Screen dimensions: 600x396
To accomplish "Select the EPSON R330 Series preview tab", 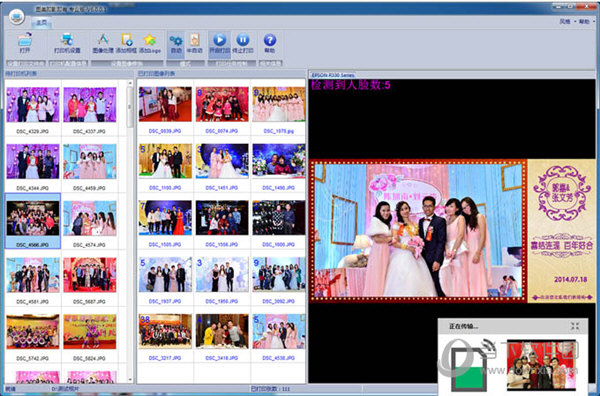I will click(x=332, y=75).
